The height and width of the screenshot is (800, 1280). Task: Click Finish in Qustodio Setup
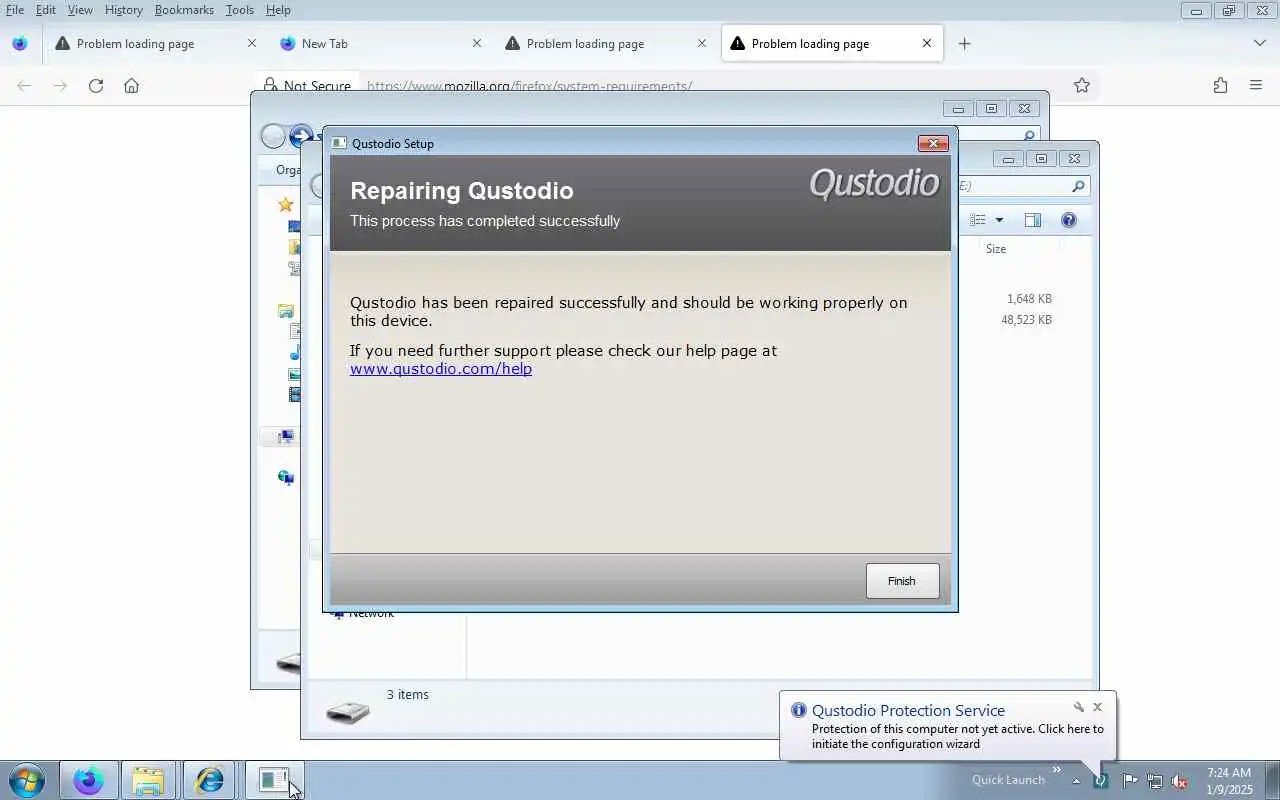click(902, 581)
